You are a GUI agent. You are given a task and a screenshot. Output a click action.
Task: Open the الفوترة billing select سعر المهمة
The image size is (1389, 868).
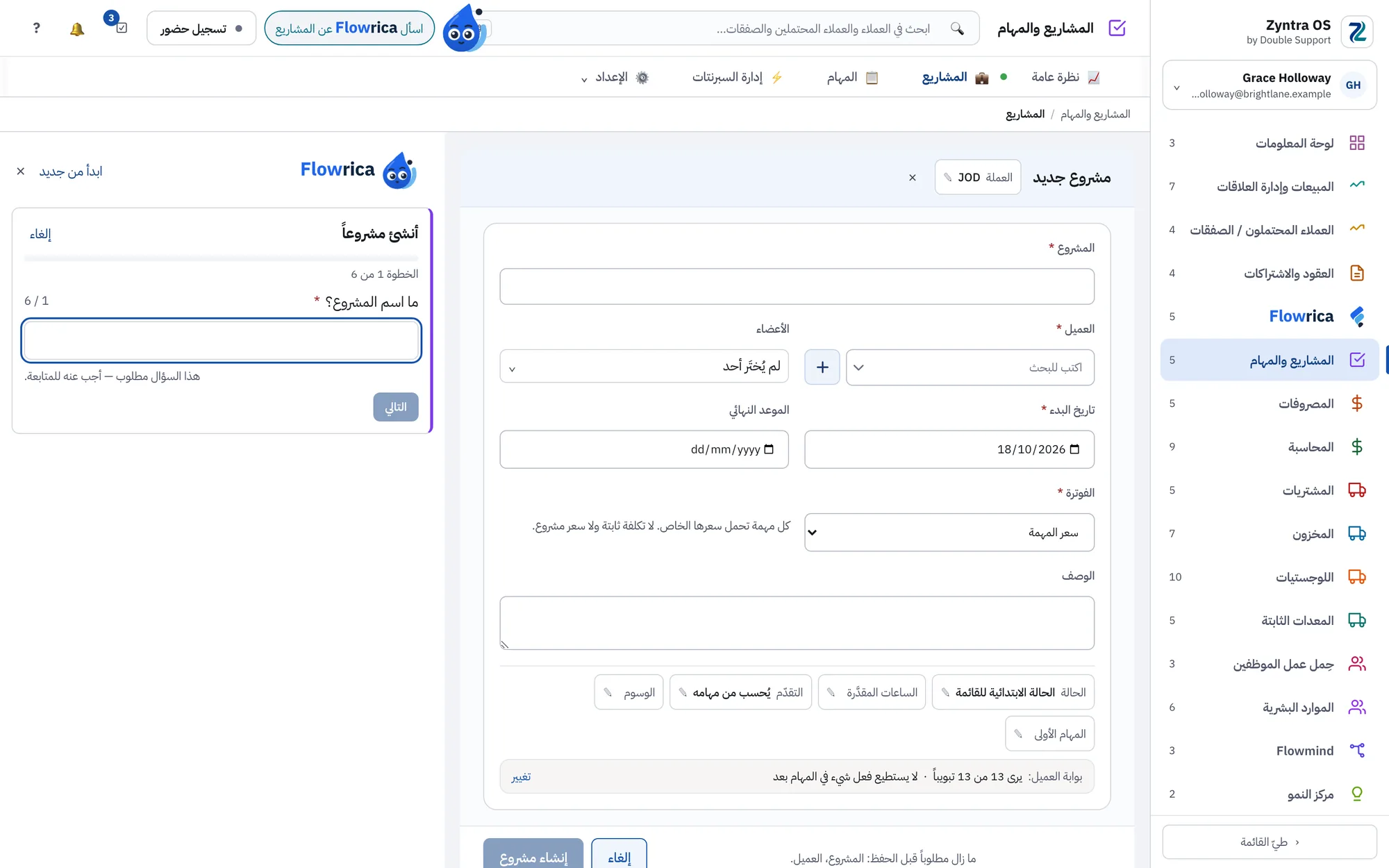[x=949, y=533]
